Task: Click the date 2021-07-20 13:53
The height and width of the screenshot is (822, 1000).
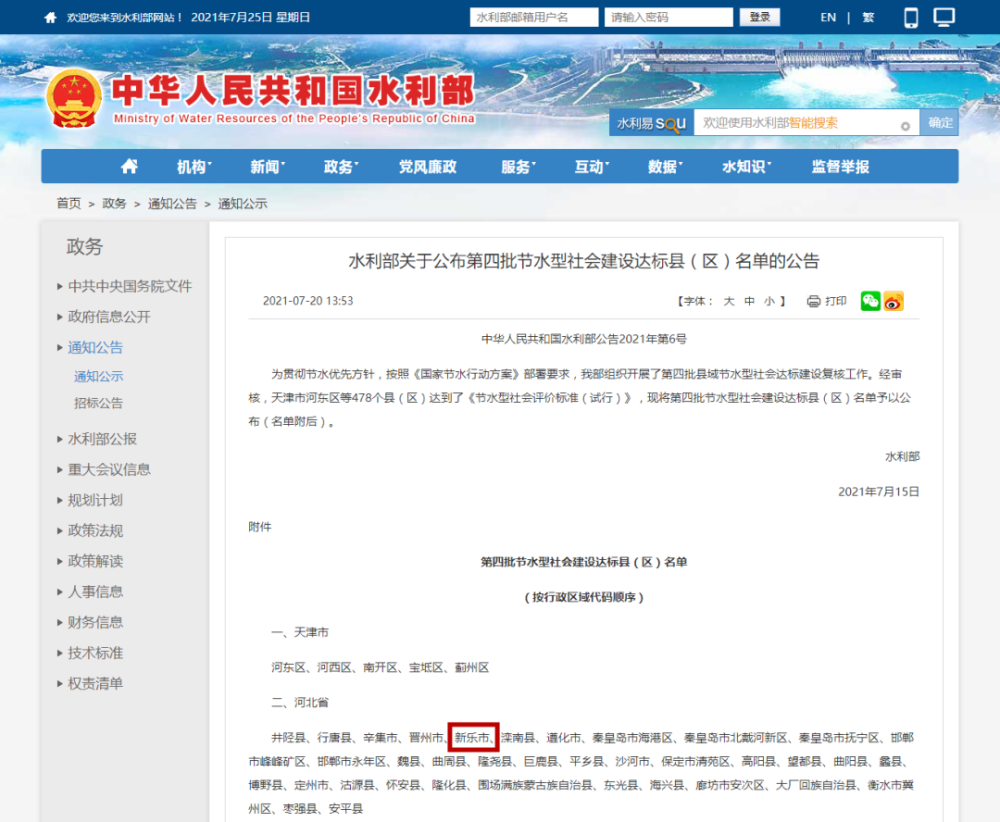Action: [308, 301]
